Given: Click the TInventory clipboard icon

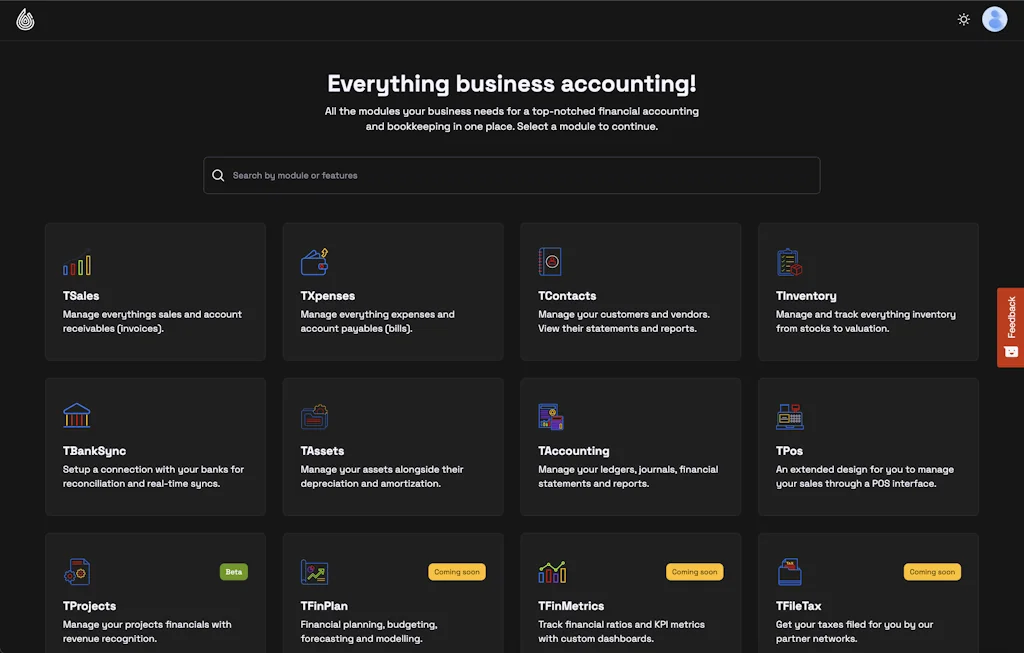Looking at the screenshot, I should [x=789, y=260].
